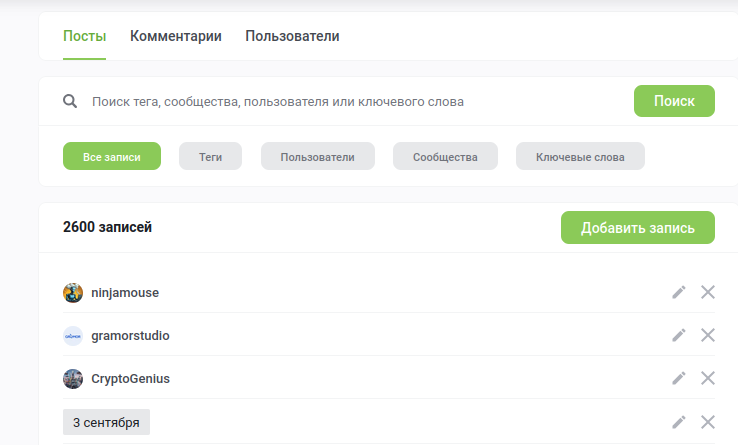Open the Пользователи tab at top
738x445 pixels.
pyautogui.click(x=292, y=36)
